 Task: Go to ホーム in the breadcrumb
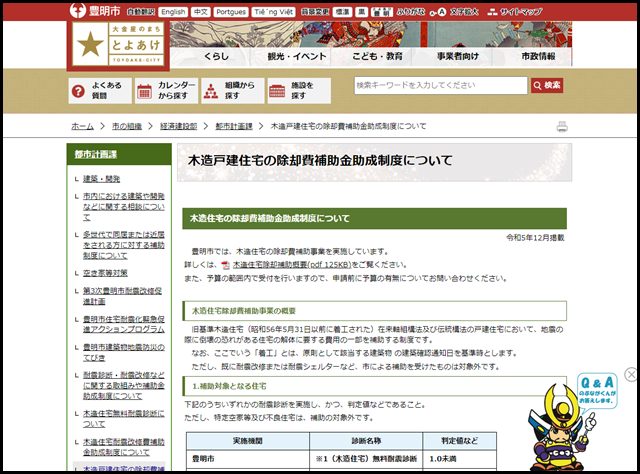(82, 127)
